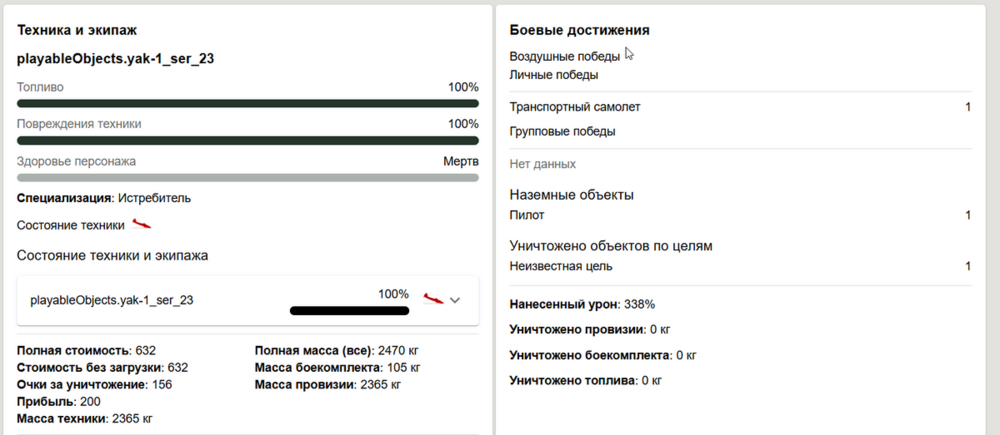Click the grey Здоровье персонажа bar
Image resolution: width=1000 pixels, height=435 pixels.
tap(248, 177)
